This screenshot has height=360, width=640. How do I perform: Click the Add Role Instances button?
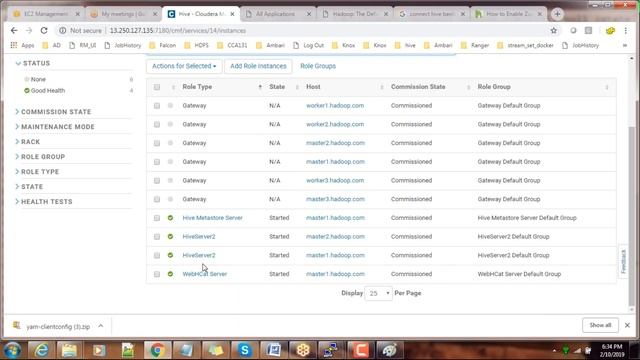click(258, 66)
